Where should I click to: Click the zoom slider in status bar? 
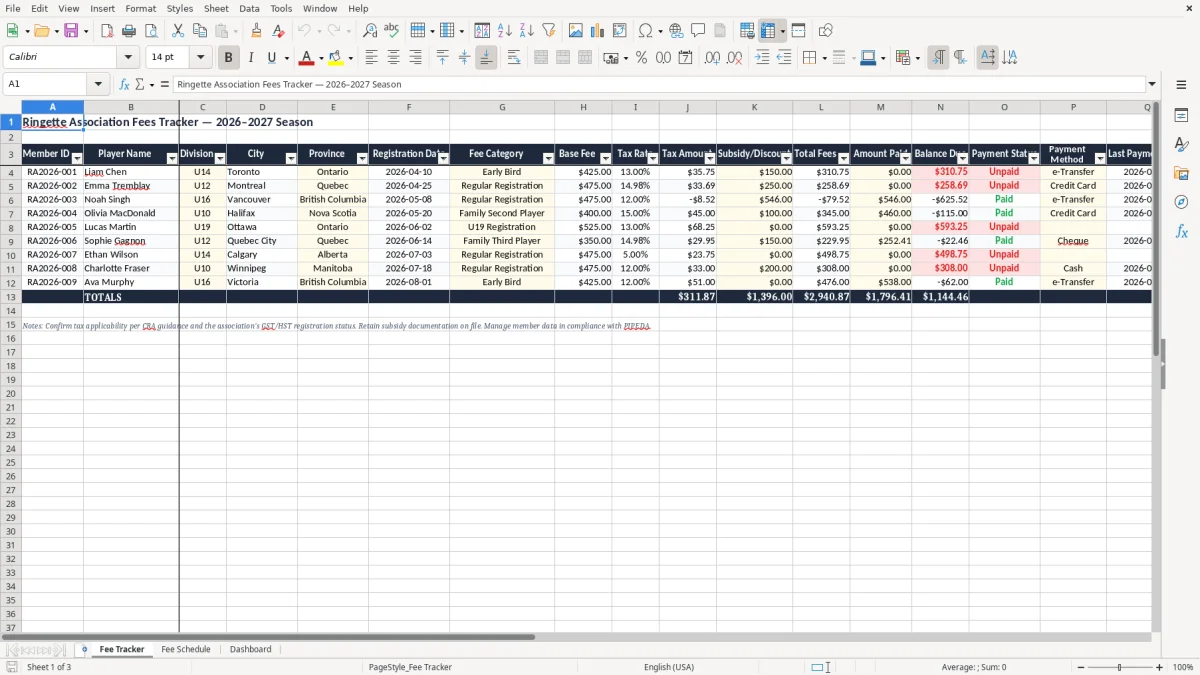(1120, 667)
